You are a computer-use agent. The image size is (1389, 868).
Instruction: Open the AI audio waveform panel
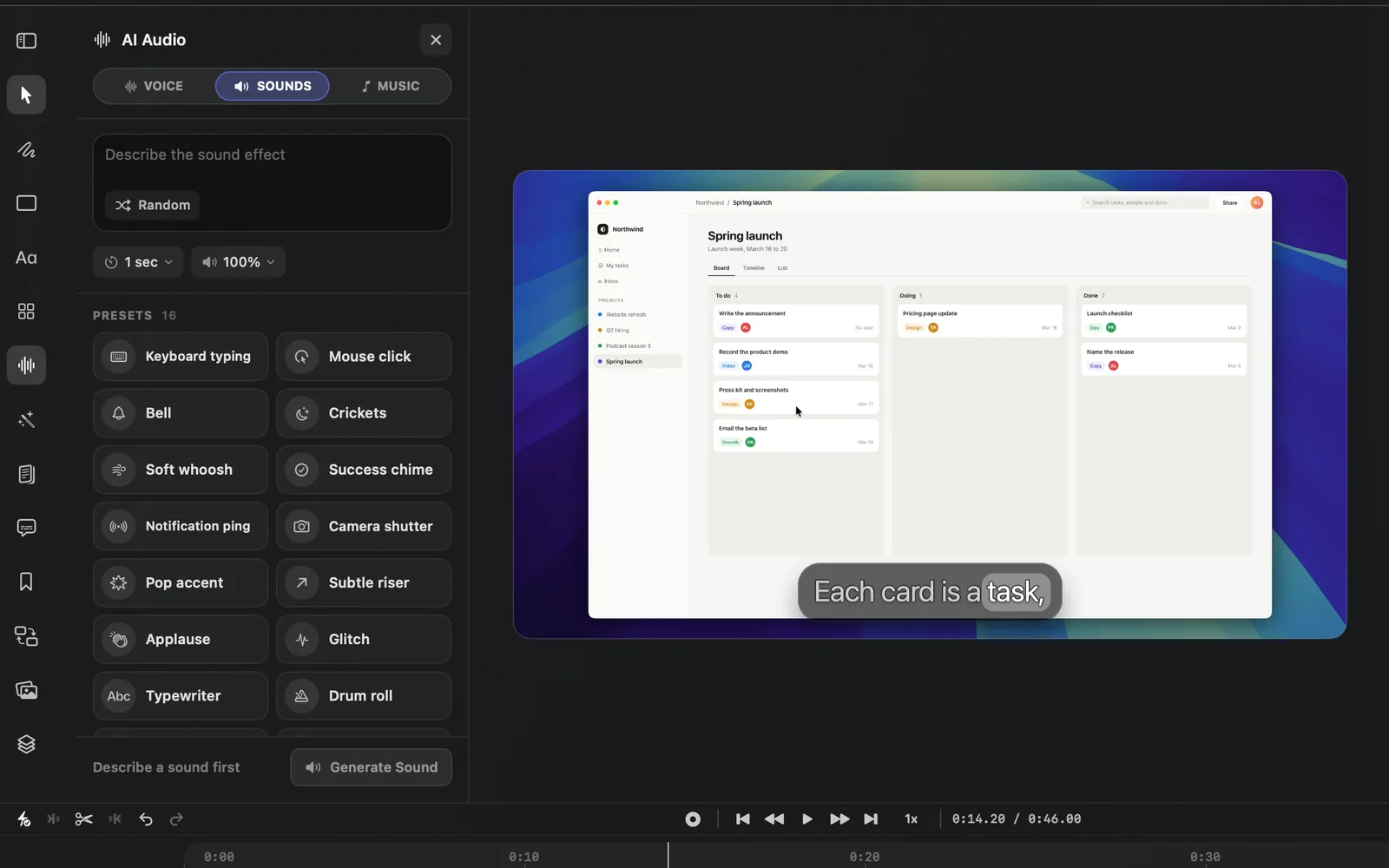click(26, 365)
